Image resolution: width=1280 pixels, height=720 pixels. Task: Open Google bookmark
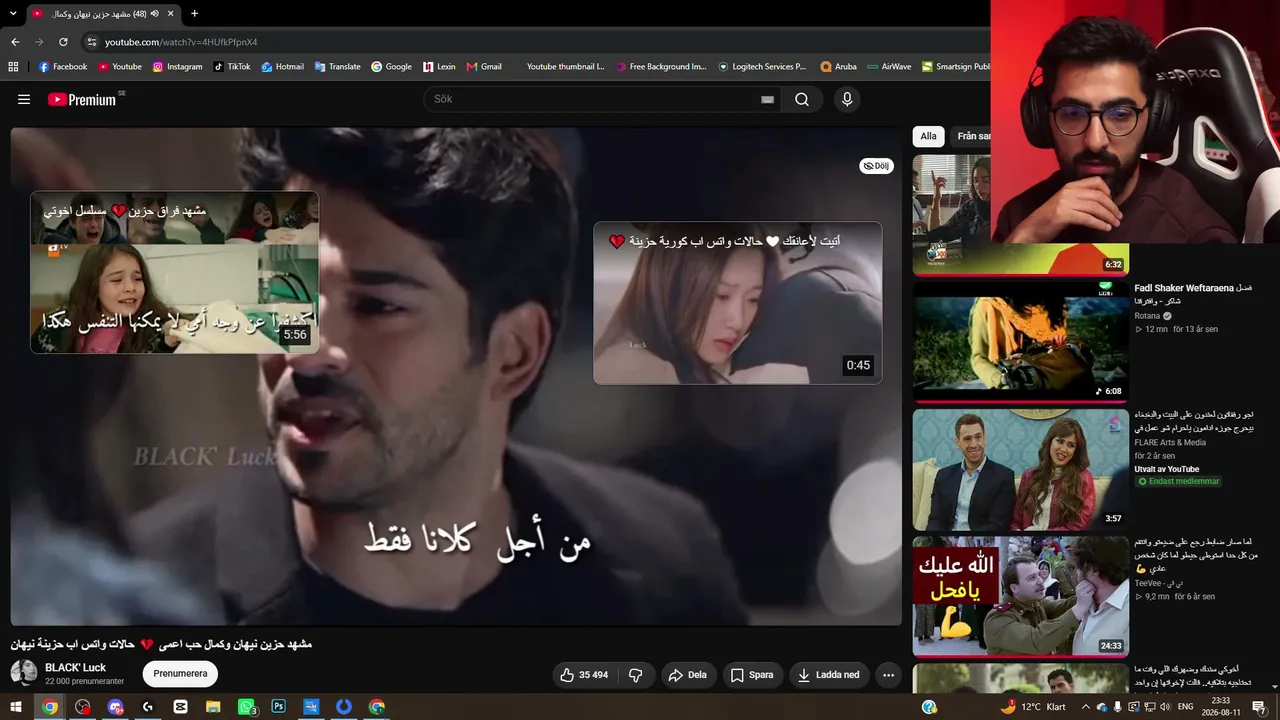391,67
